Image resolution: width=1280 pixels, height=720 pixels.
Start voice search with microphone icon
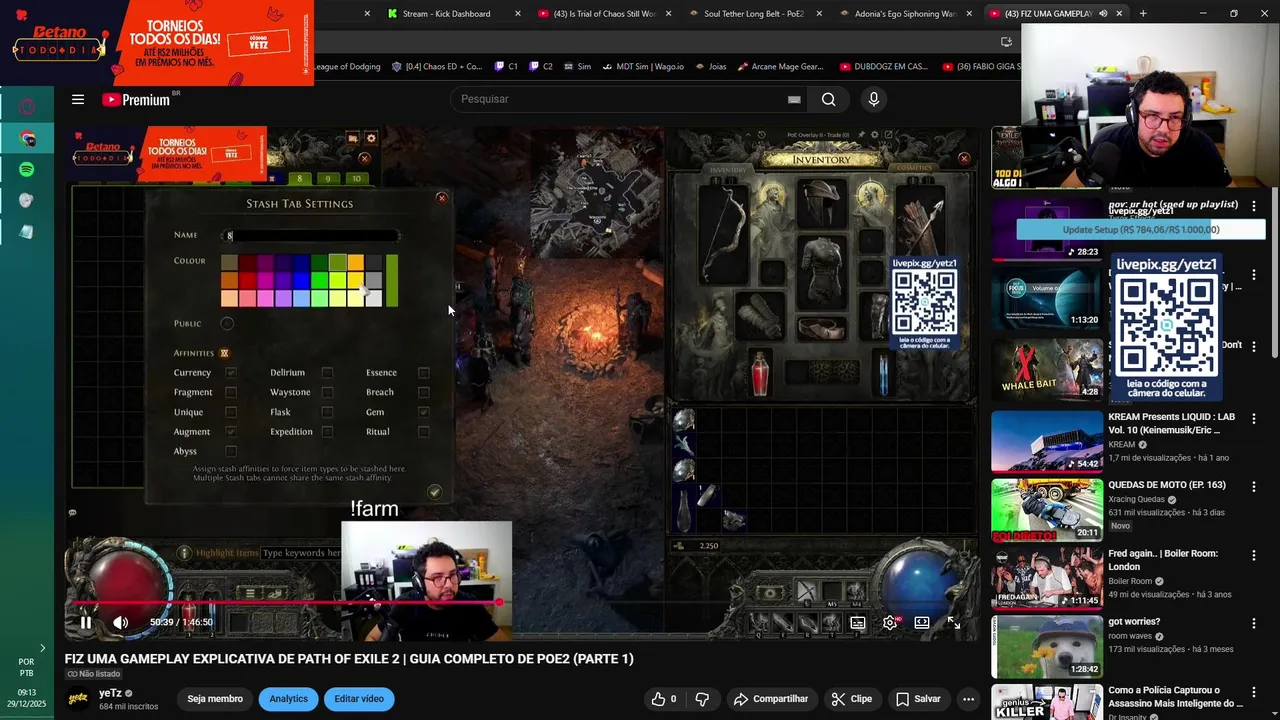point(873,99)
